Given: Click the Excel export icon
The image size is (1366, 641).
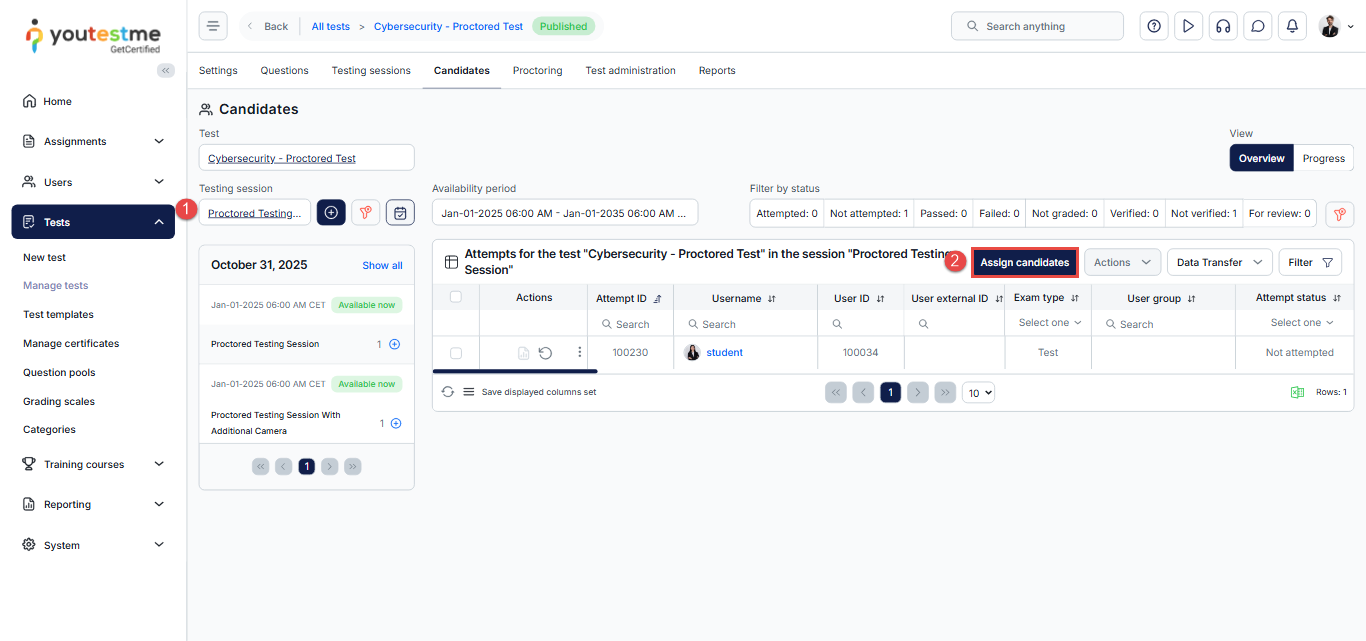Looking at the screenshot, I should [x=1297, y=392].
